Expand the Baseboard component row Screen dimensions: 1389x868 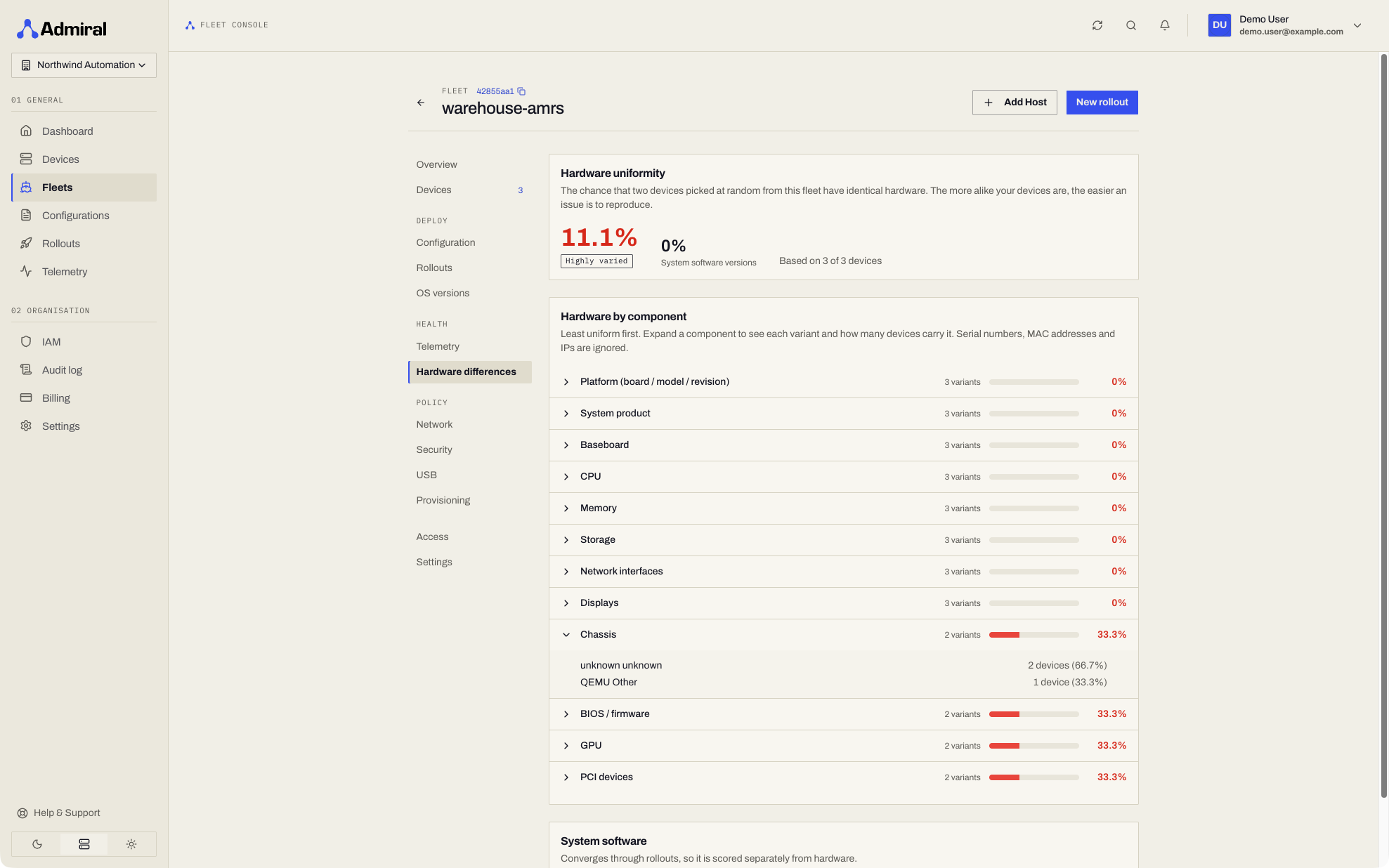pos(843,445)
